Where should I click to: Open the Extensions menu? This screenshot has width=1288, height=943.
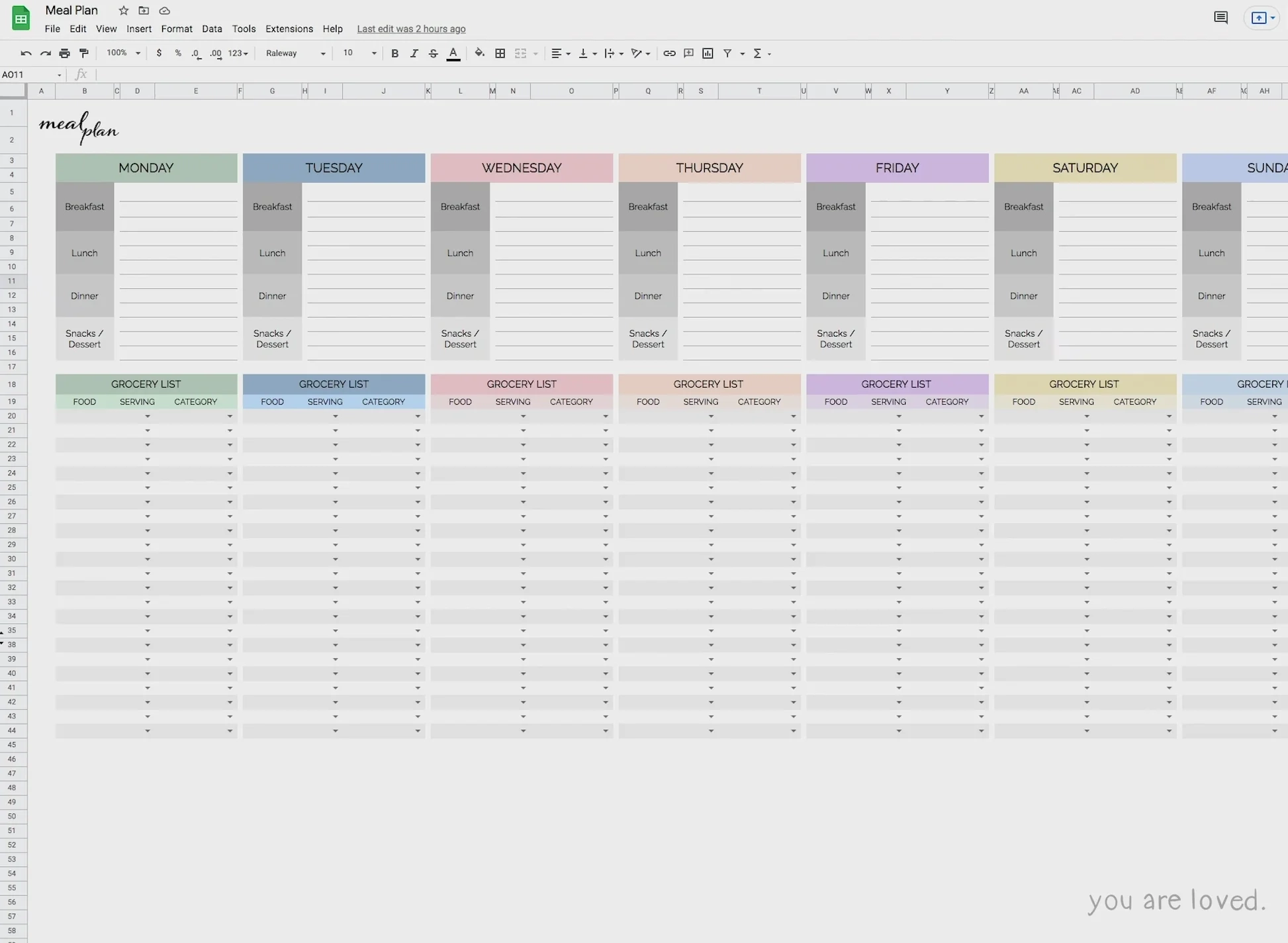(x=289, y=28)
